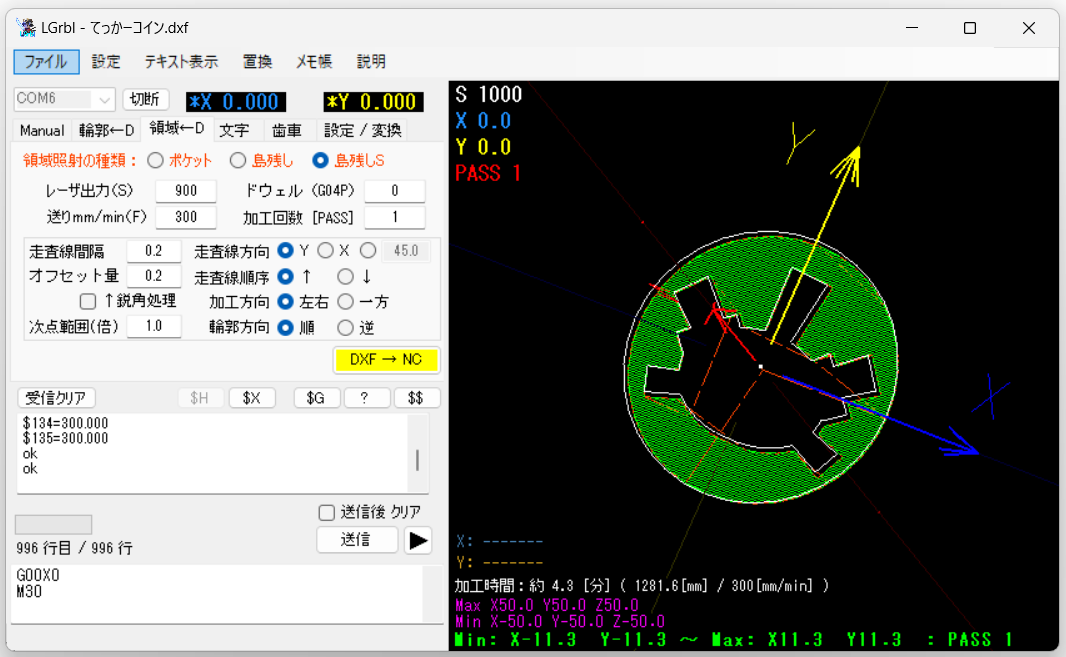
Task: Click the LGrbl app icon in title bar
Action: click(x=27, y=28)
